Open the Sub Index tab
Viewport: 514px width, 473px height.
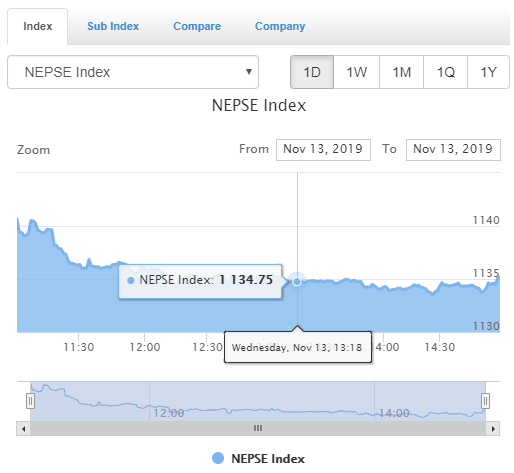click(x=113, y=26)
